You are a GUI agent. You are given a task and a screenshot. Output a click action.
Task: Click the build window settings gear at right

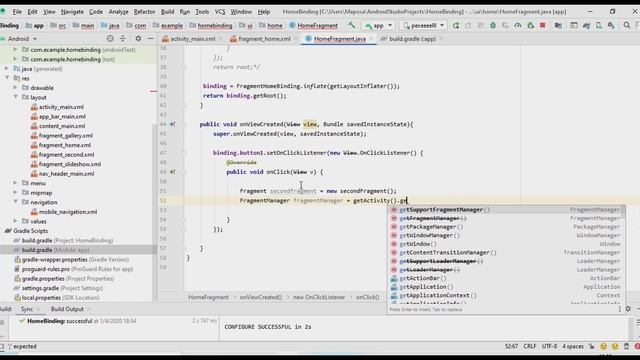pyautogui.click(x=628, y=309)
